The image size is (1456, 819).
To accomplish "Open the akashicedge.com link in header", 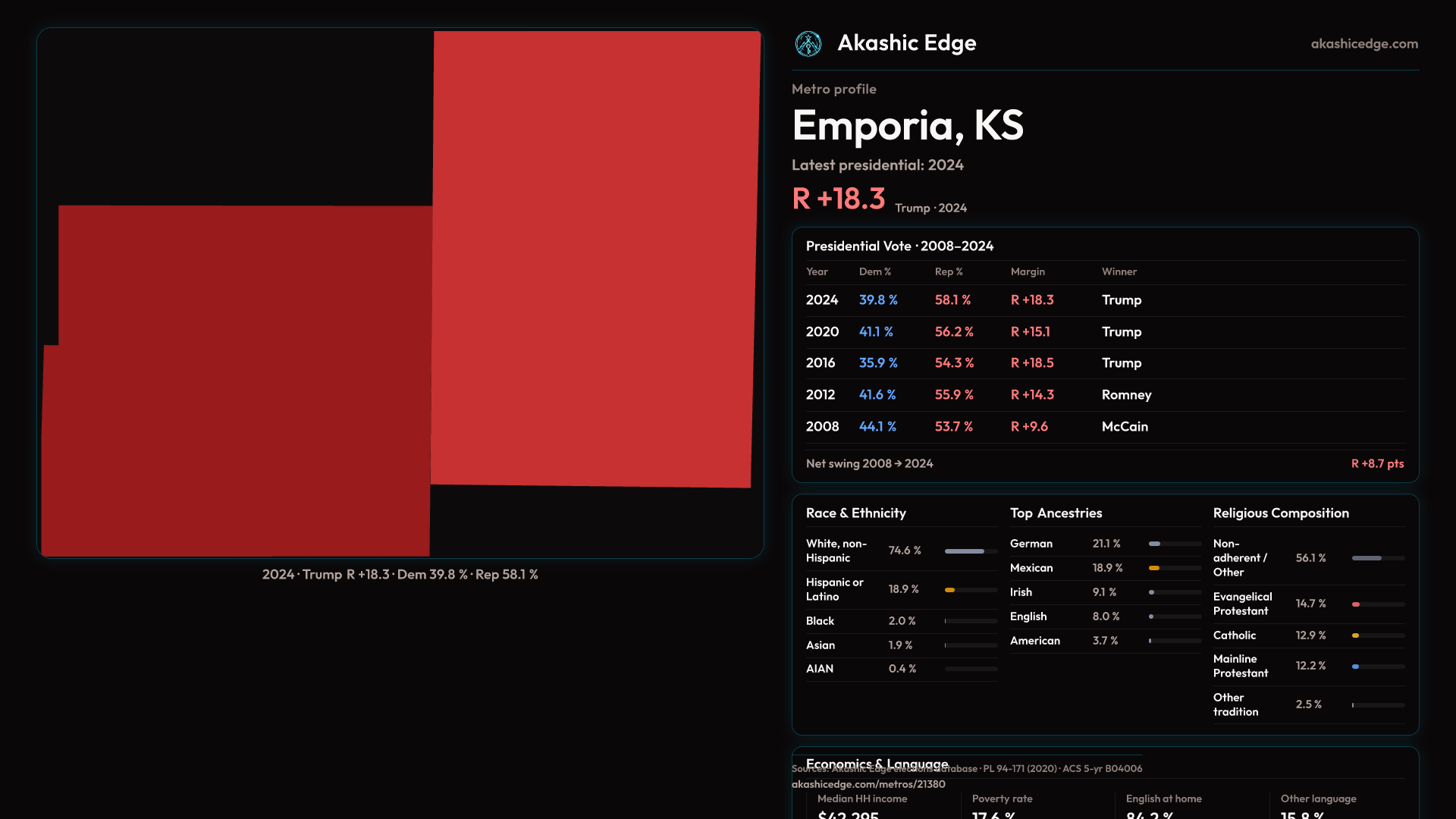I will pos(1363,44).
